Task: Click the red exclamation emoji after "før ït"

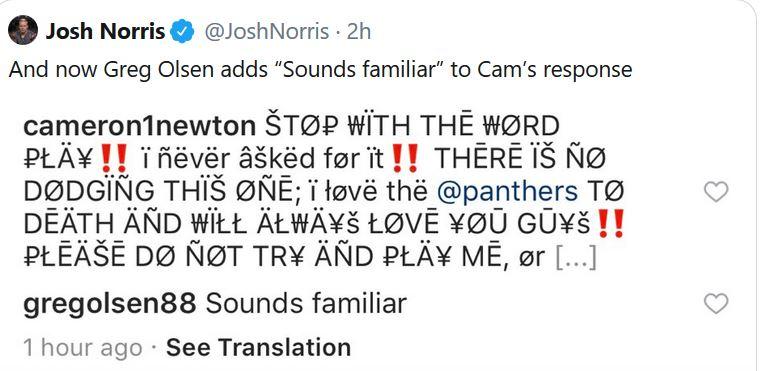Action: point(405,160)
